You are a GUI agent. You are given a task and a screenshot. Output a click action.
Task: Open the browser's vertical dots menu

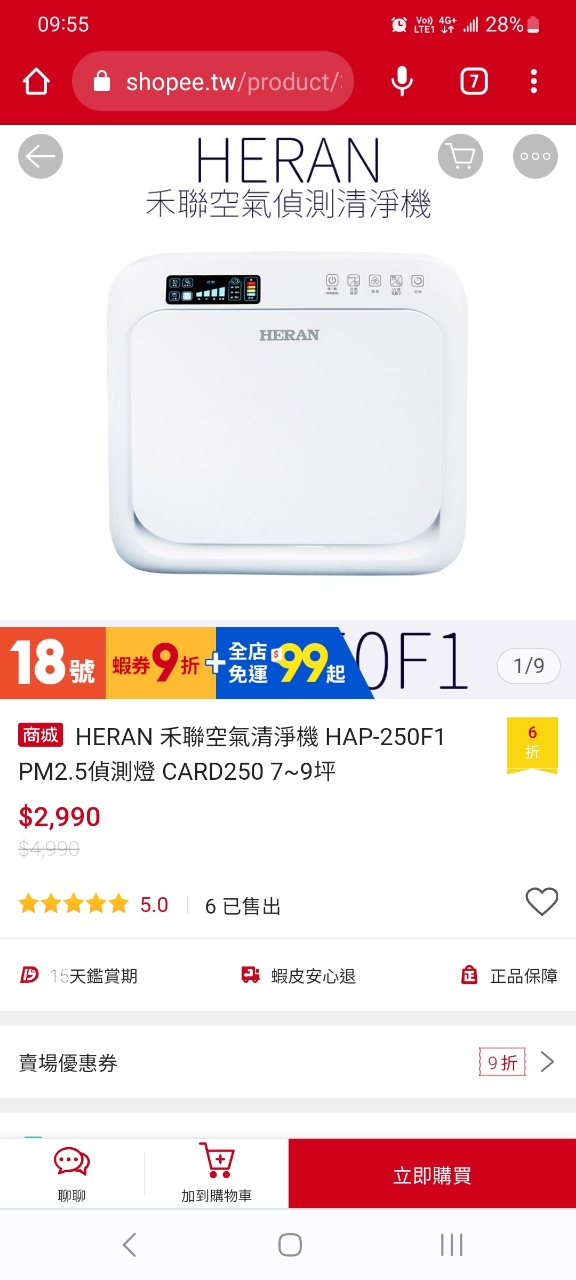coord(534,82)
